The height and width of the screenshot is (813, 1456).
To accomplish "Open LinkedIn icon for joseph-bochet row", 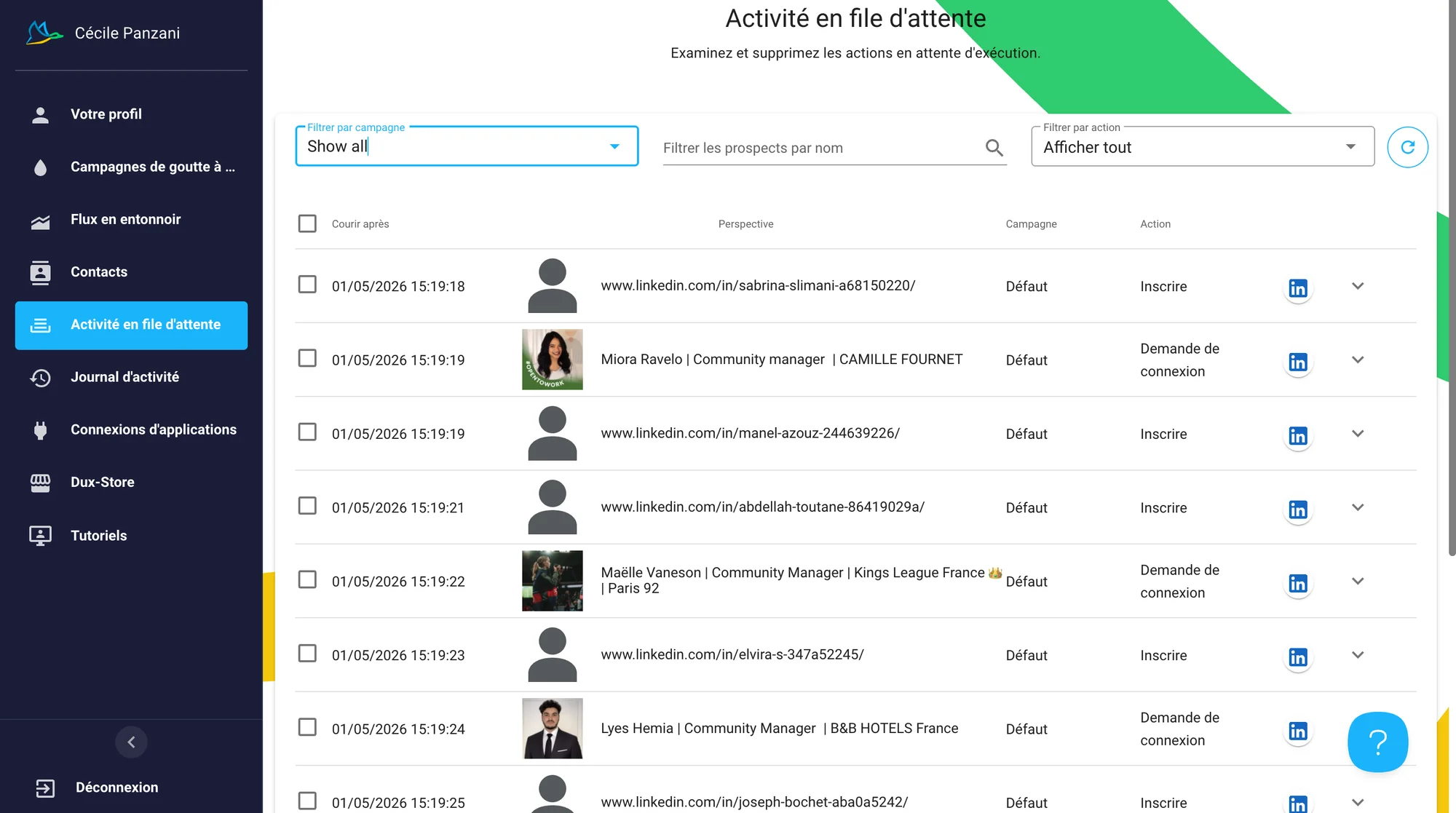I will (x=1298, y=804).
